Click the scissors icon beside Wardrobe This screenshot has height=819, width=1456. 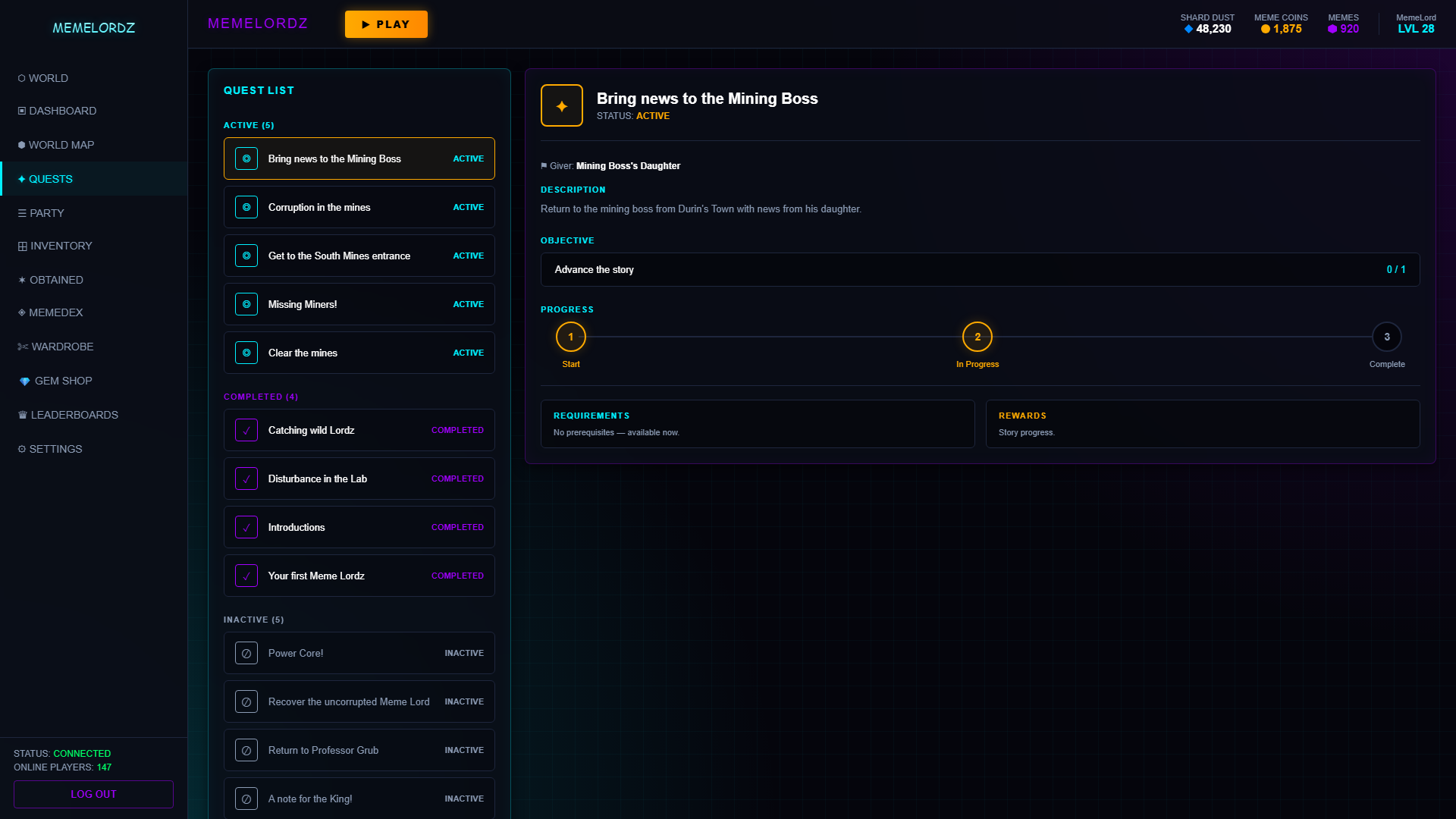(x=23, y=347)
